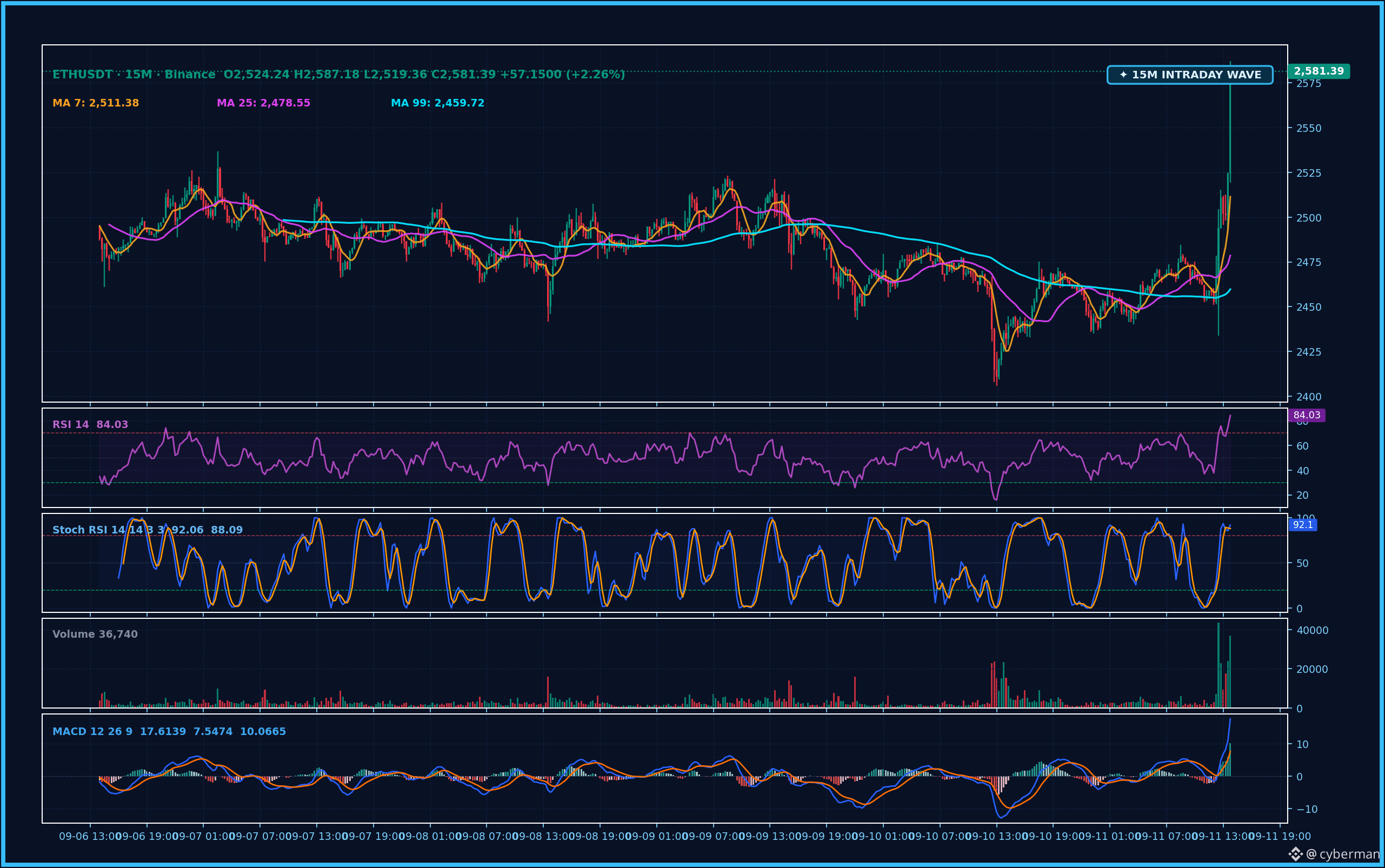This screenshot has height=868, width=1385.
Task: Click the 15M INTRADAY WAVE badge
Action: pos(1190,75)
